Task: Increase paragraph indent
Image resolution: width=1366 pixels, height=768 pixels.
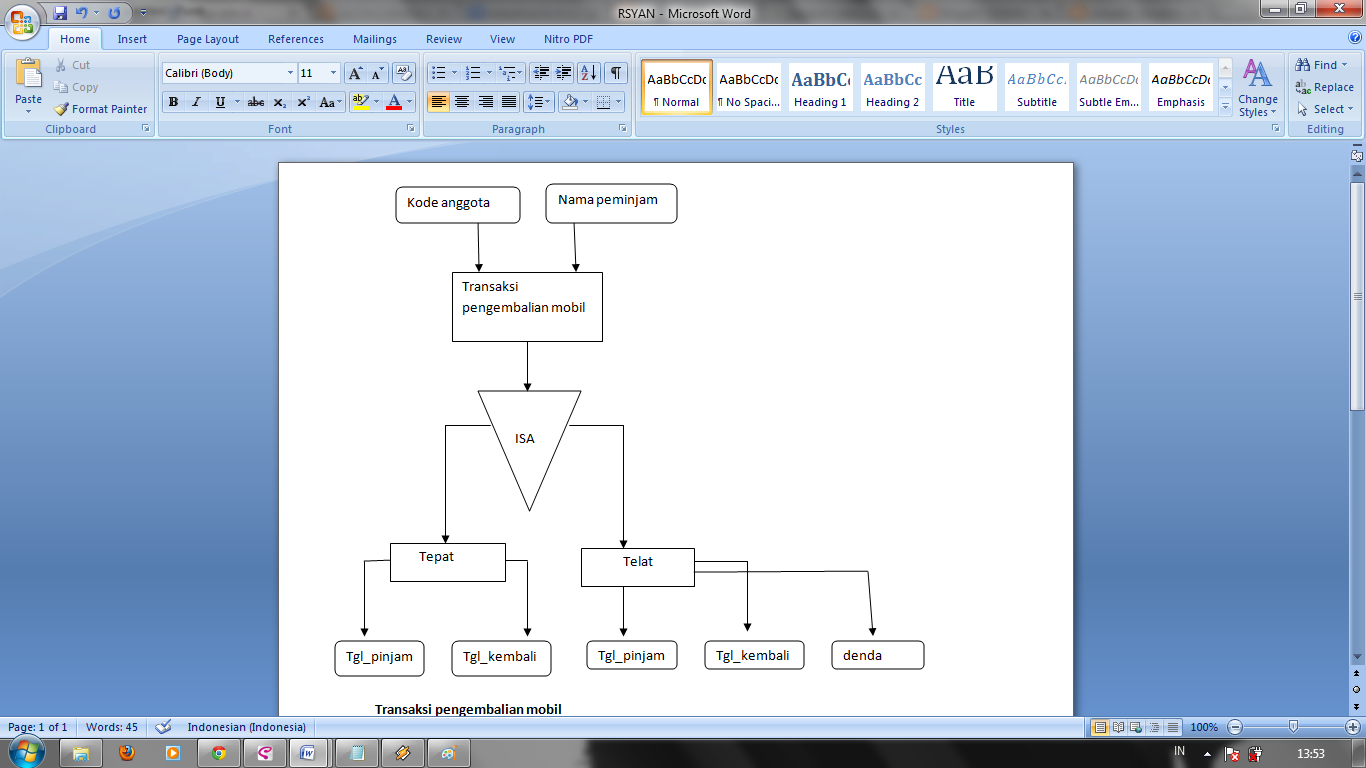Action: [x=564, y=73]
